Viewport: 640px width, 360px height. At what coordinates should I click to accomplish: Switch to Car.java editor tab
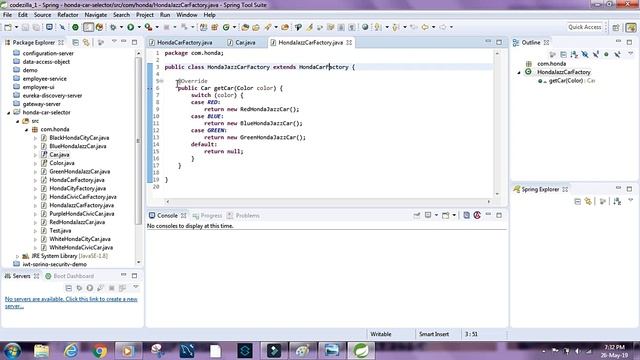click(245, 42)
